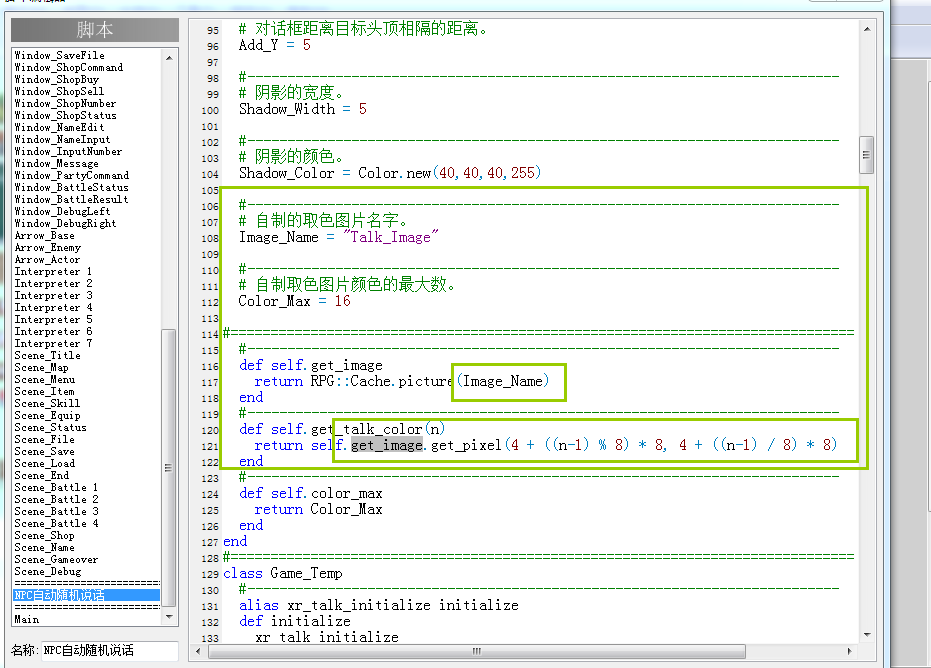
Task: Select Arrow_Actor script
Action: (x=47, y=259)
